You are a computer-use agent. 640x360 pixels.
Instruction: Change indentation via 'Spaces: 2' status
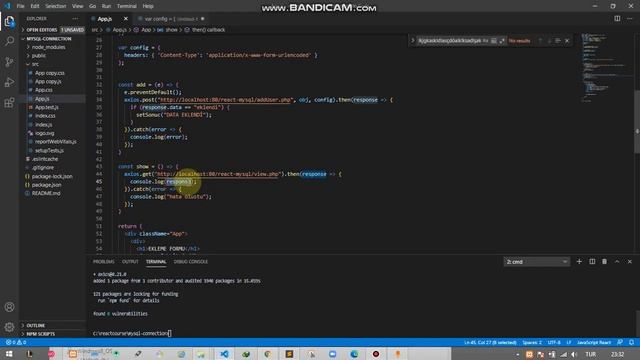(x=532, y=342)
